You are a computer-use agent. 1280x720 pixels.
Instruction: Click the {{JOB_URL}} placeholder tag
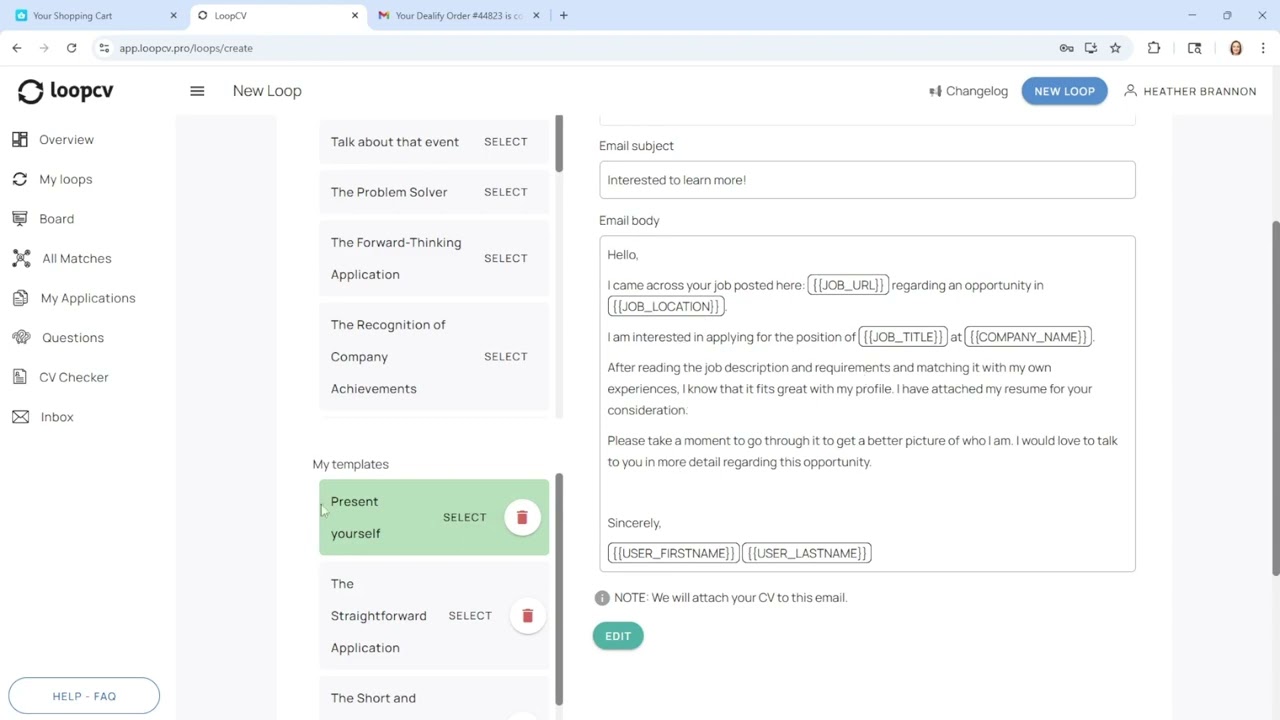tap(847, 285)
